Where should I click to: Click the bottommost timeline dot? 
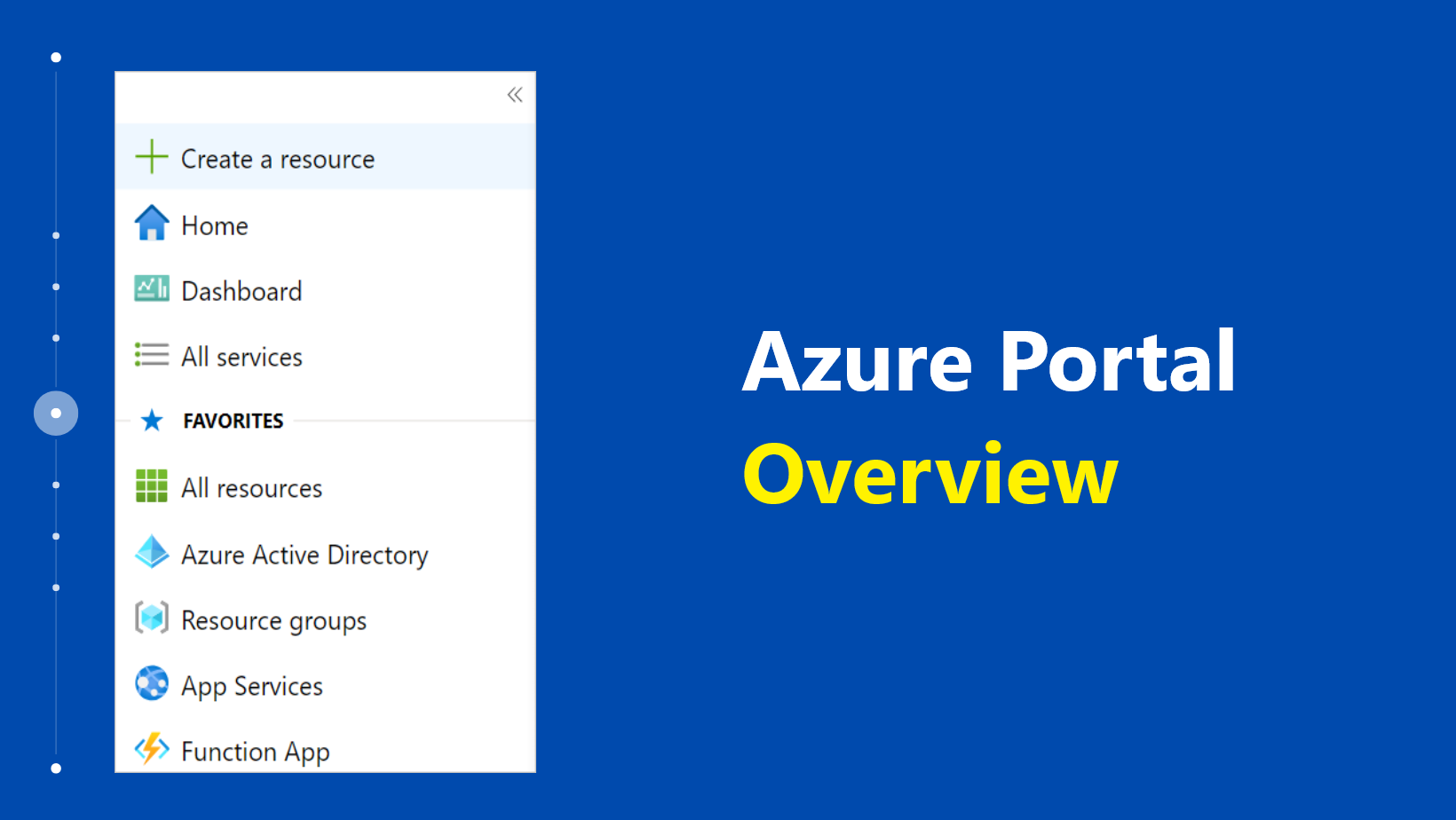tap(56, 769)
